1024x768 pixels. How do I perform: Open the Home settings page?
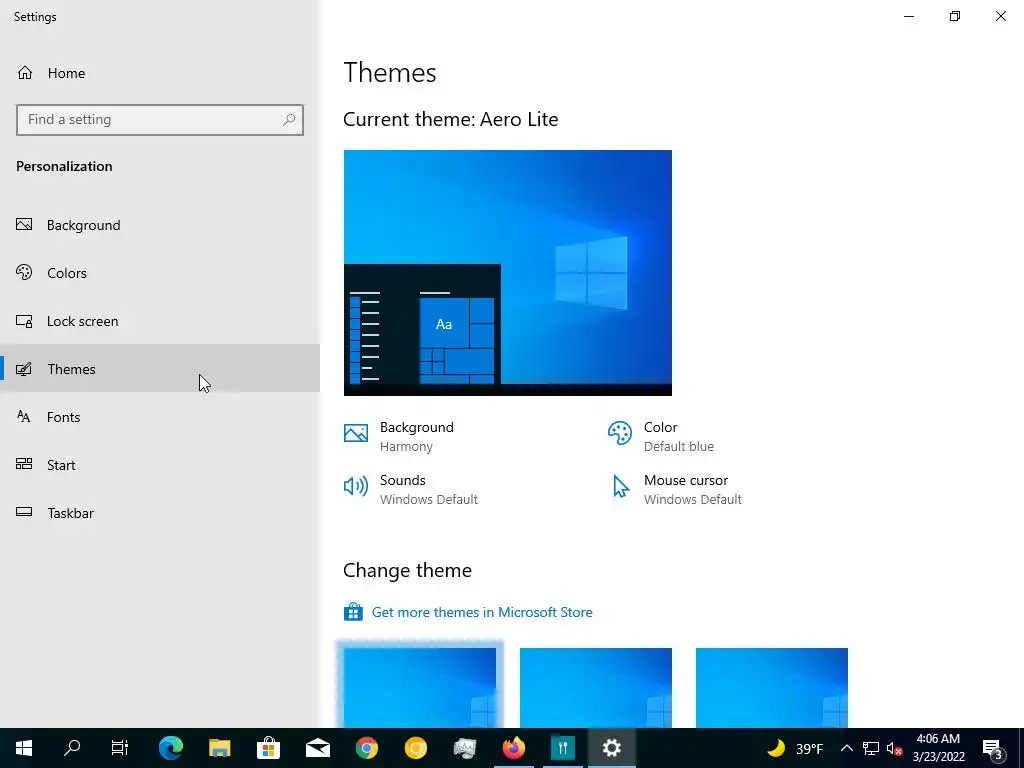[159, 73]
